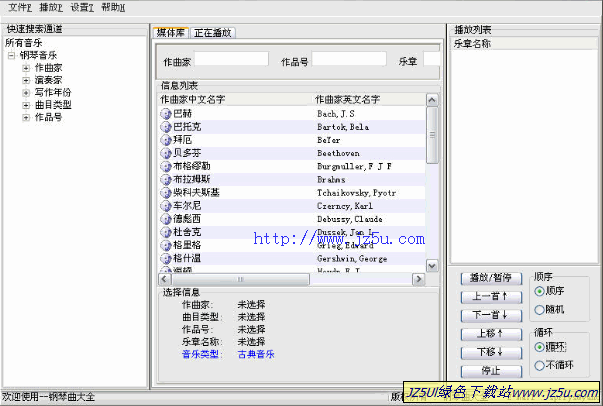Image resolution: width=603 pixels, height=406 pixels.
Task: Click the icon beside 布拉姆斯 (Brahms)
Action: click(x=166, y=179)
